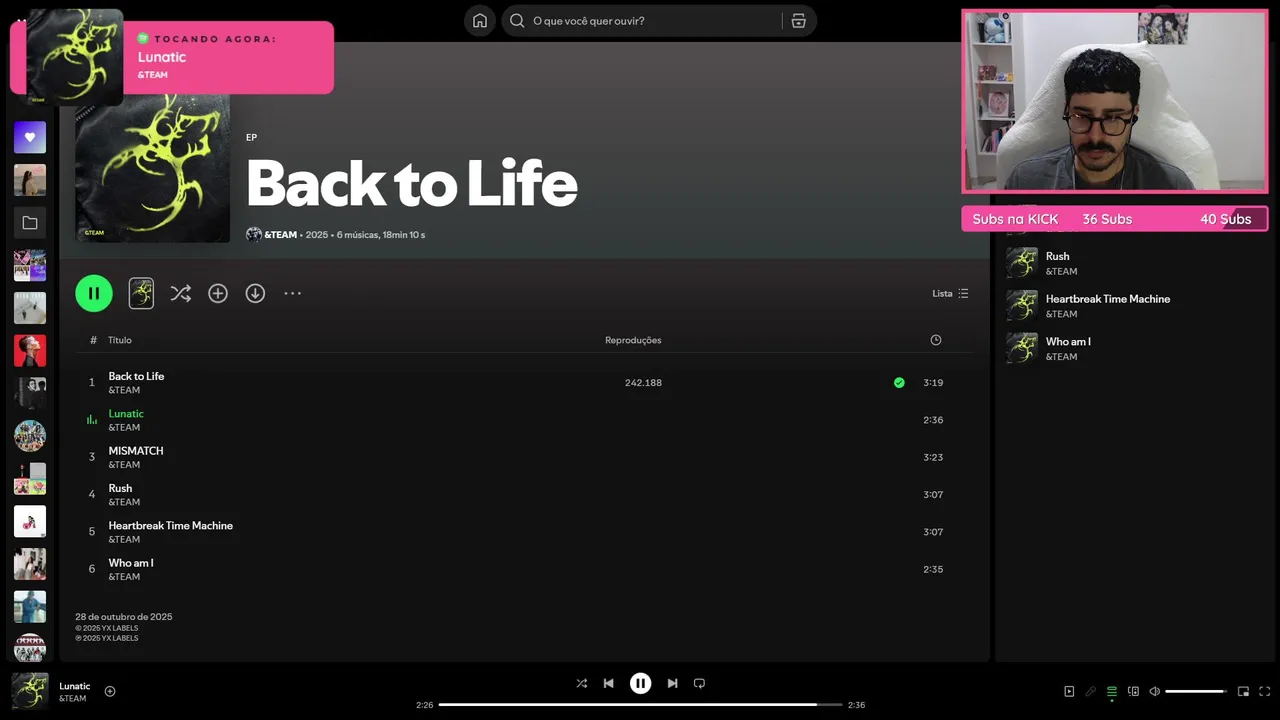
Task: Add the album to Your Library via plus icon
Action: 218,293
